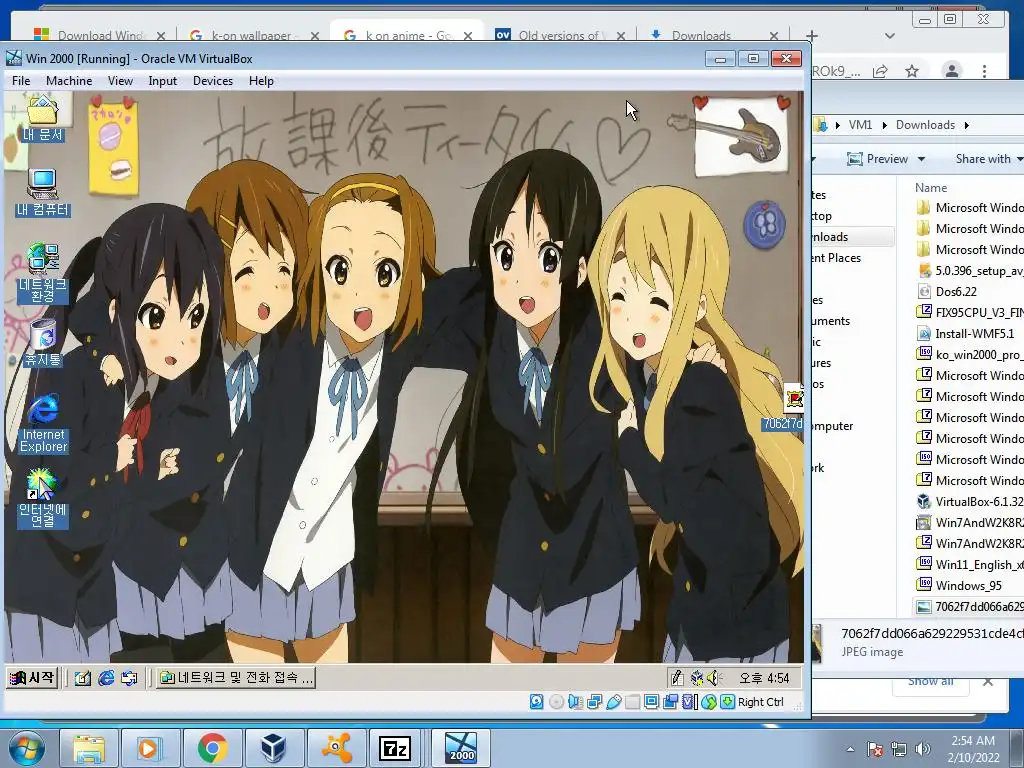This screenshot has height=768, width=1024.
Task: Click the VirtualBox display indicator
Action: 652,702
